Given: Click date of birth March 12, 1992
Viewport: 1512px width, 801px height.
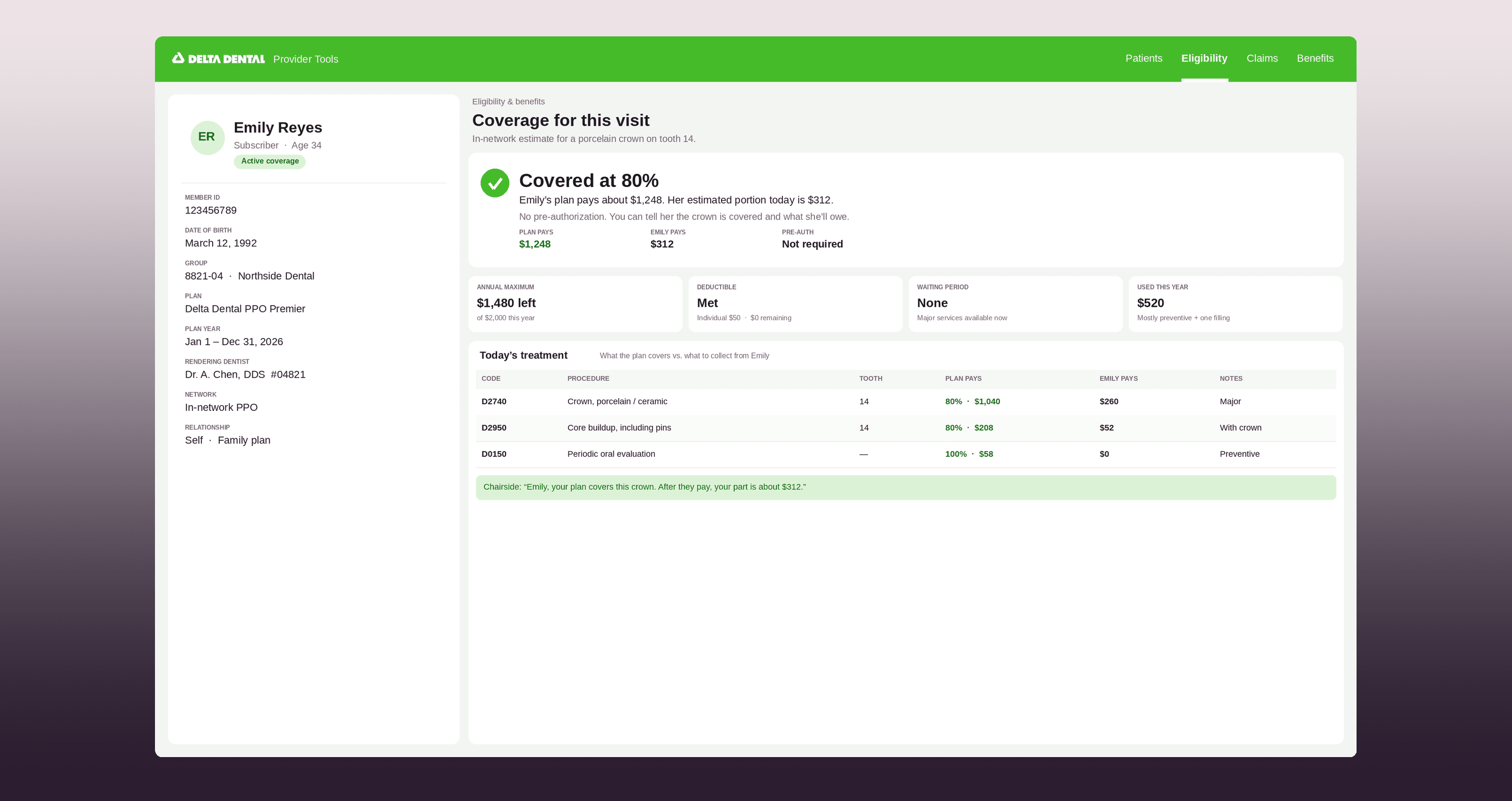Looking at the screenshot, I should (221, 243).
